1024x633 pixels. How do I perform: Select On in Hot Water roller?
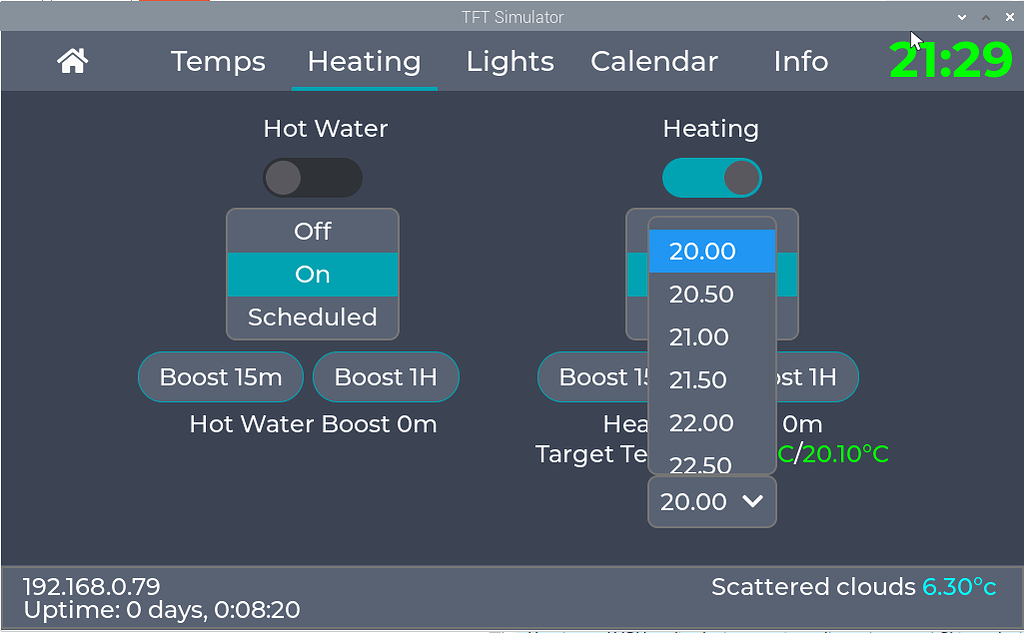[x=313, y=274]
